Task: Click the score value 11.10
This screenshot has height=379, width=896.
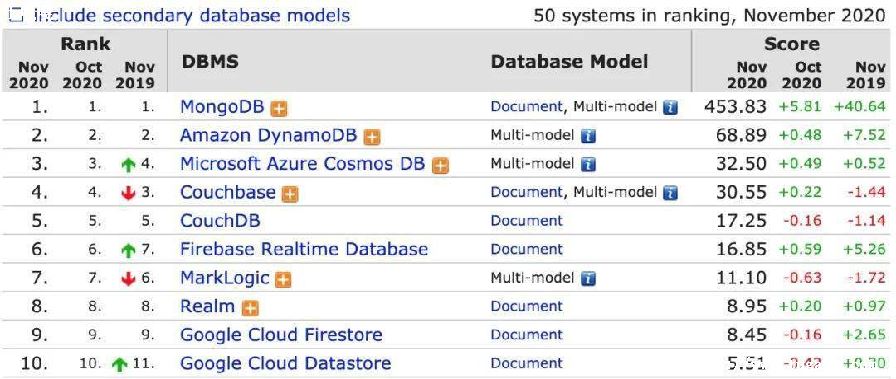Action: (741, 278)
